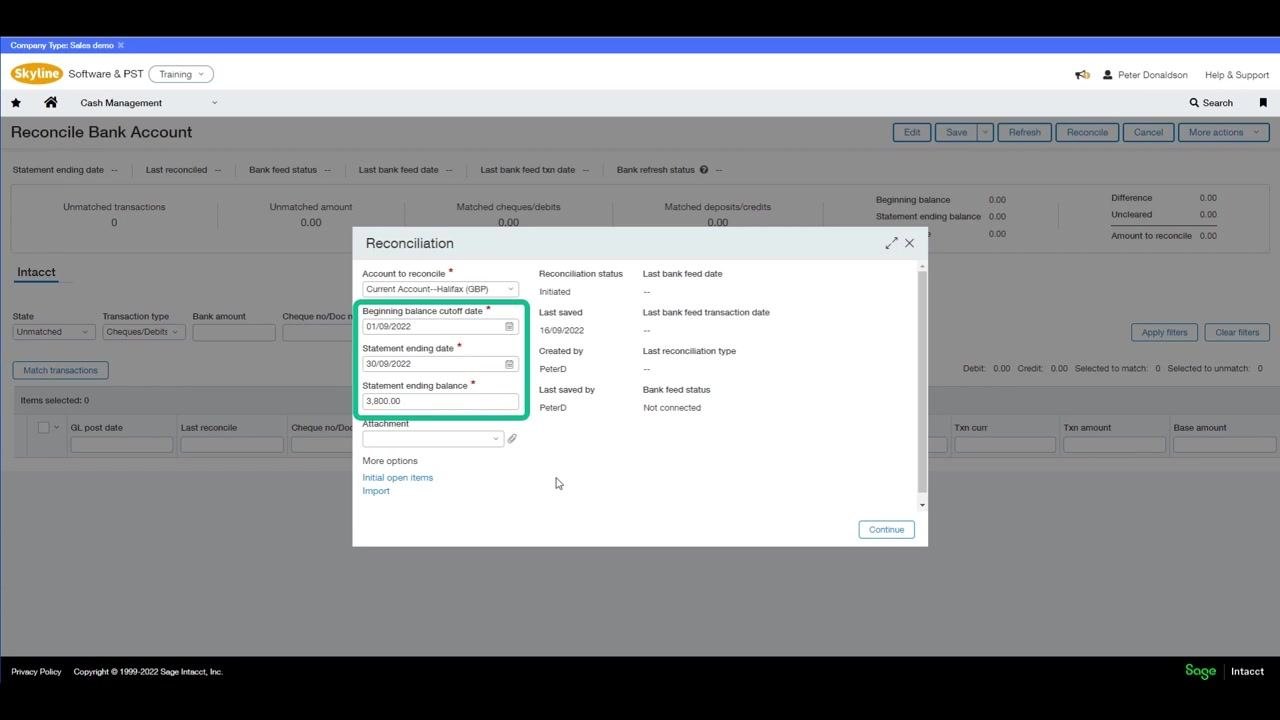This screenshot has width=1280, height=720.
Task: Open calendar for Beginning balance cutoff date
Action: click(x=509, y=327)
